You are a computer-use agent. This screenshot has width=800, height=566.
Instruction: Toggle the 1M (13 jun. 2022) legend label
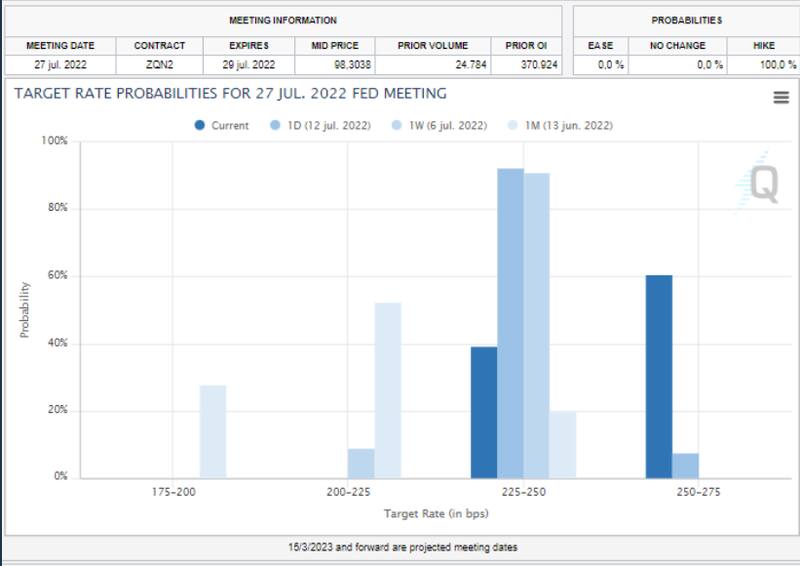tap(566, 126)
